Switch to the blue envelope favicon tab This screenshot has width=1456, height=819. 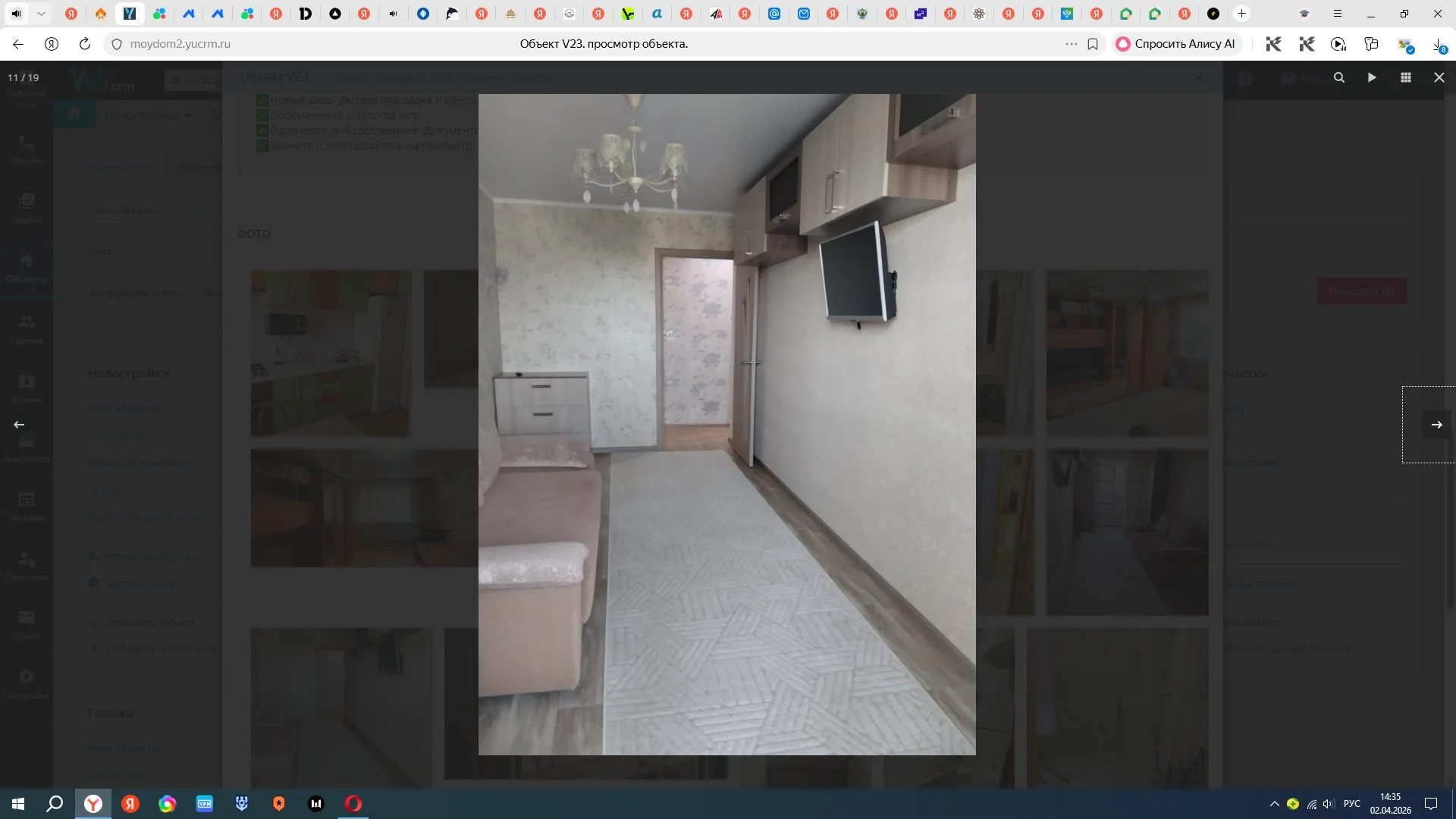[x=804, y=14]
